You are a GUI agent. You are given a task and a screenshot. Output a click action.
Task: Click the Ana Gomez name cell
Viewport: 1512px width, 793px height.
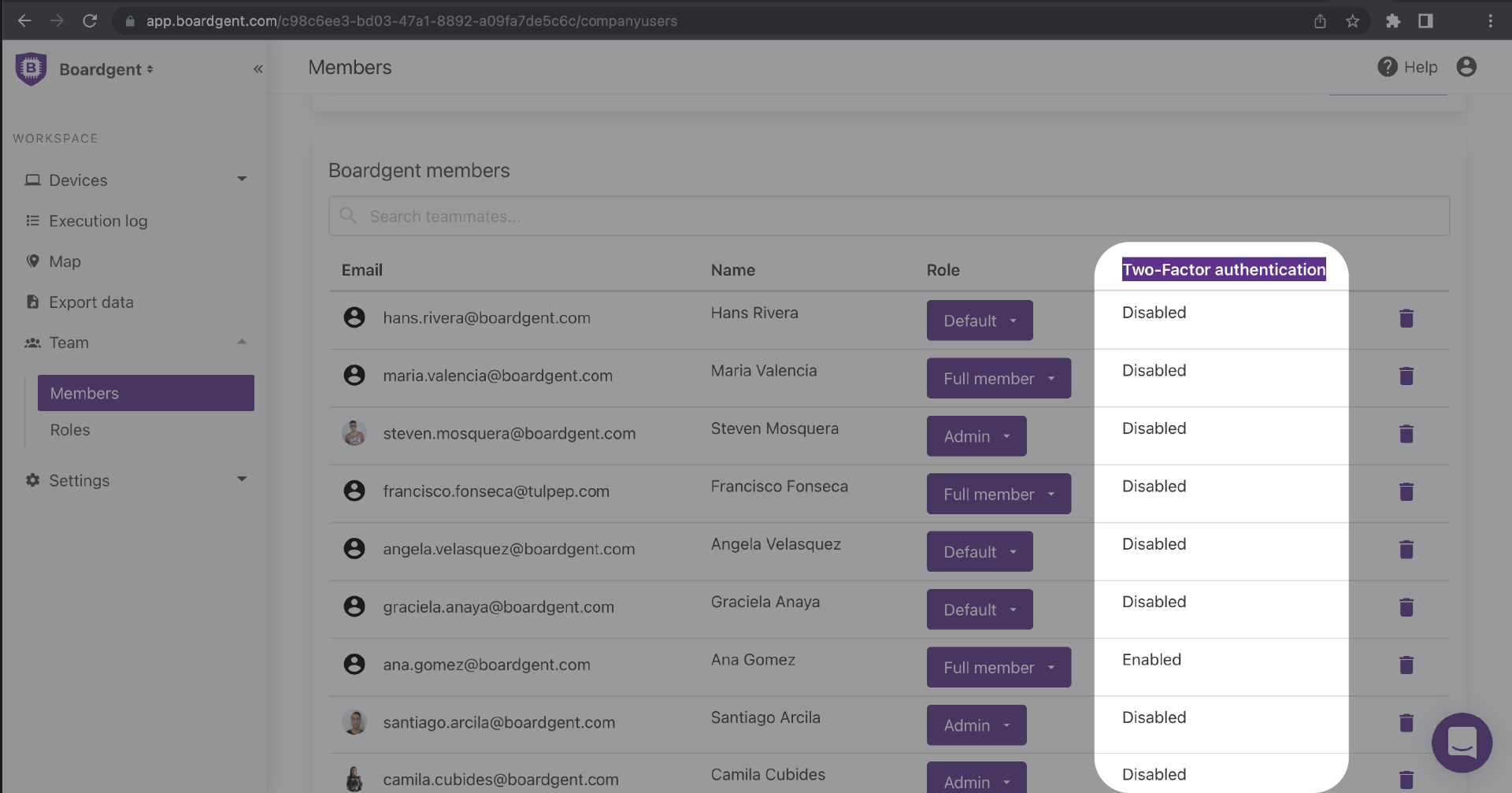coord(753,660)
